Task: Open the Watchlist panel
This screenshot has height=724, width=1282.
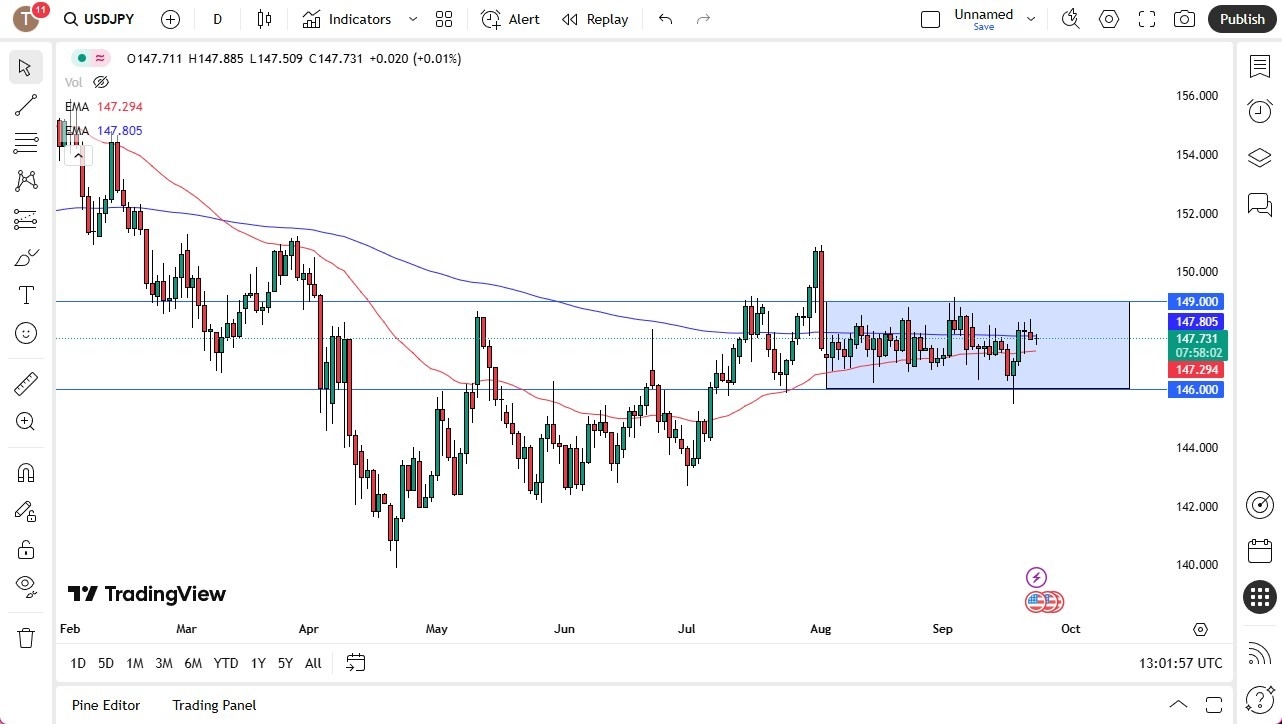Action: tap(1259, 66)
